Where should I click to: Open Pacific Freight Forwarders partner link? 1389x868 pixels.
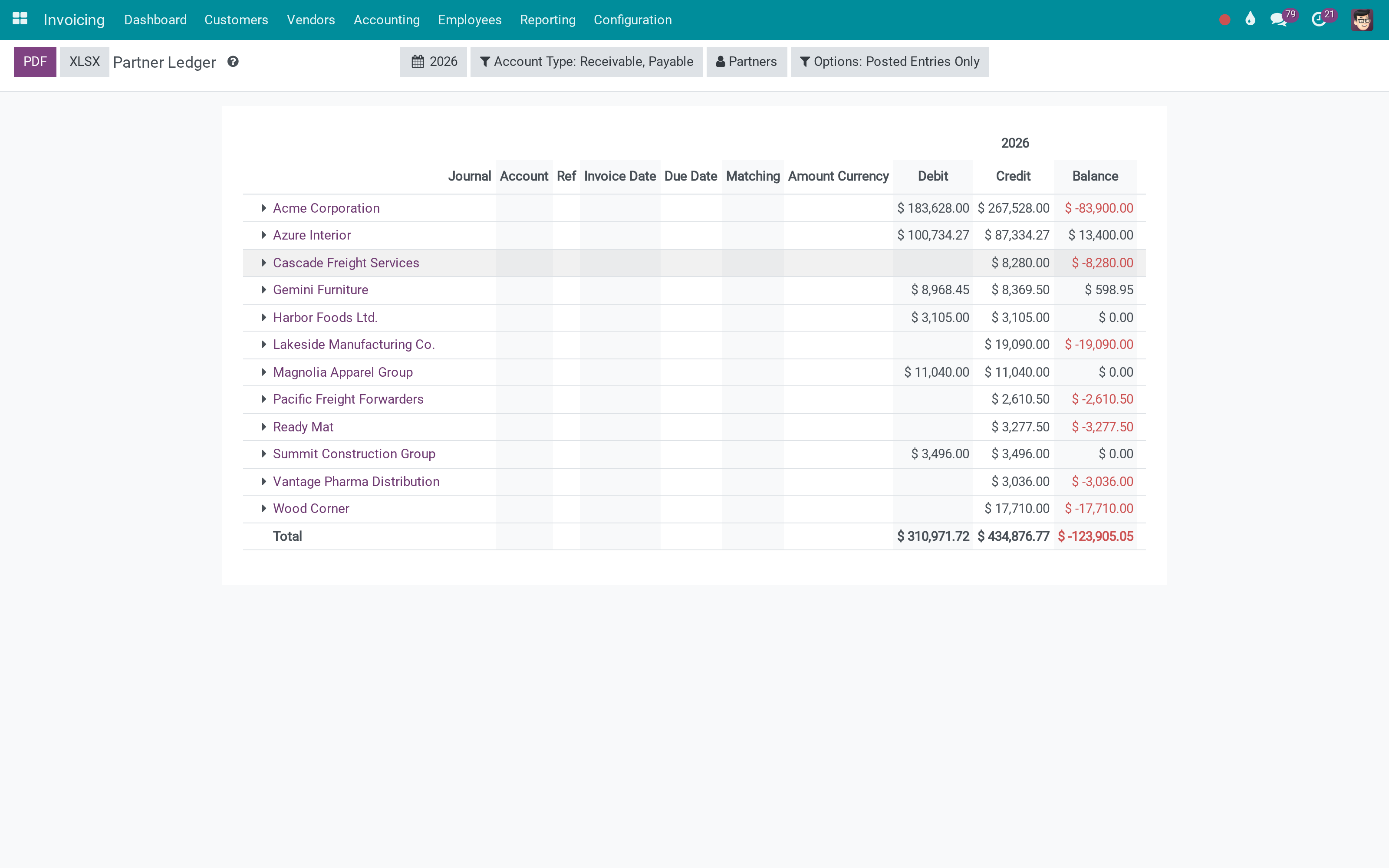(348, 399)
